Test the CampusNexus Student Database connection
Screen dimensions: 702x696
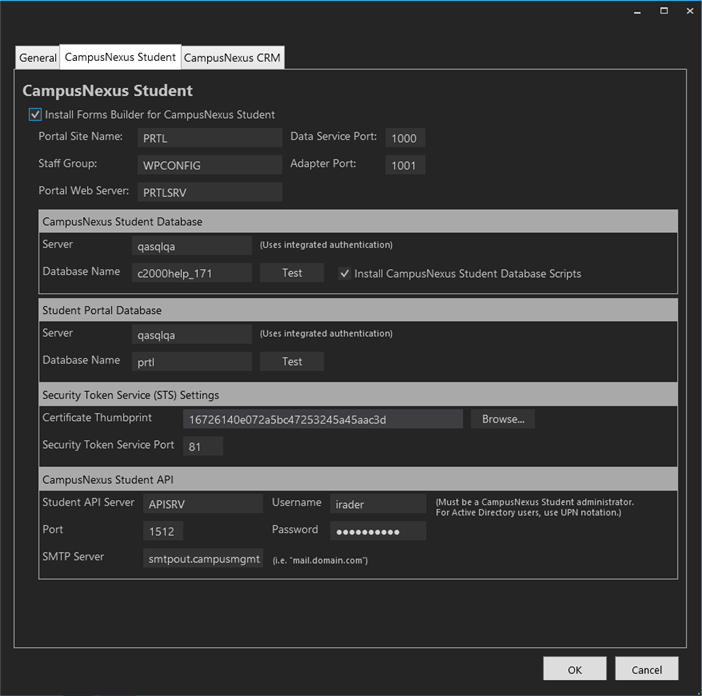pyautogui.click(x=292, y=273)
